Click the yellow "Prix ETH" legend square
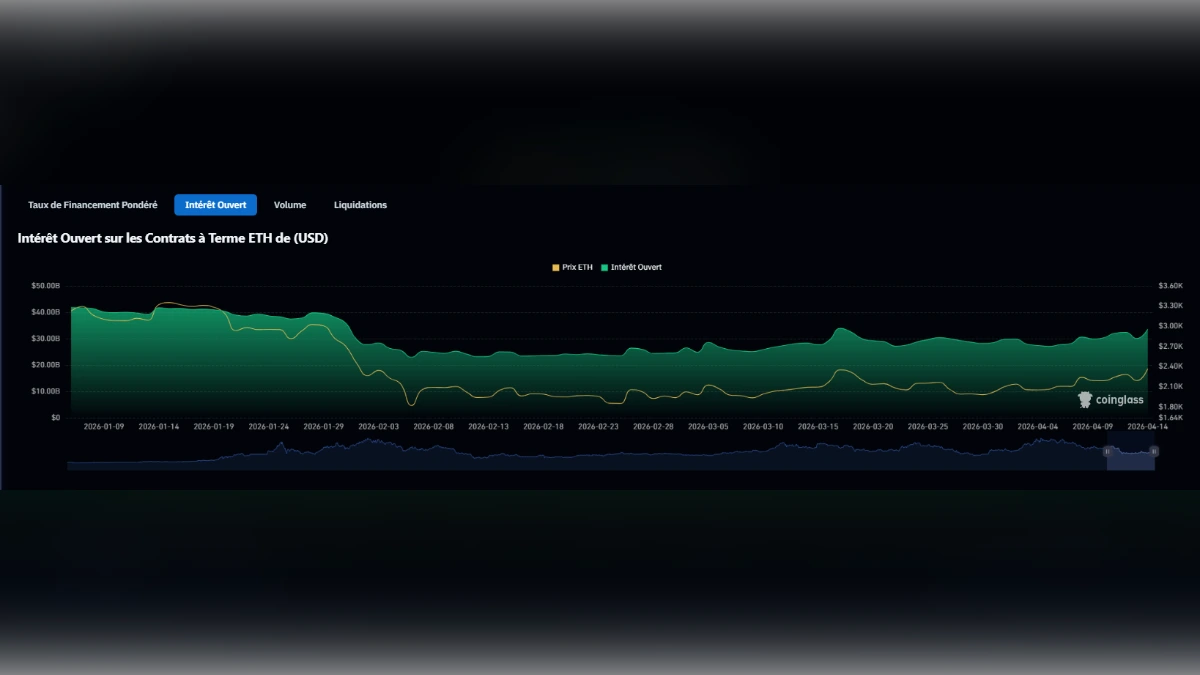The image size is (1200, 675). pos(556,267)
